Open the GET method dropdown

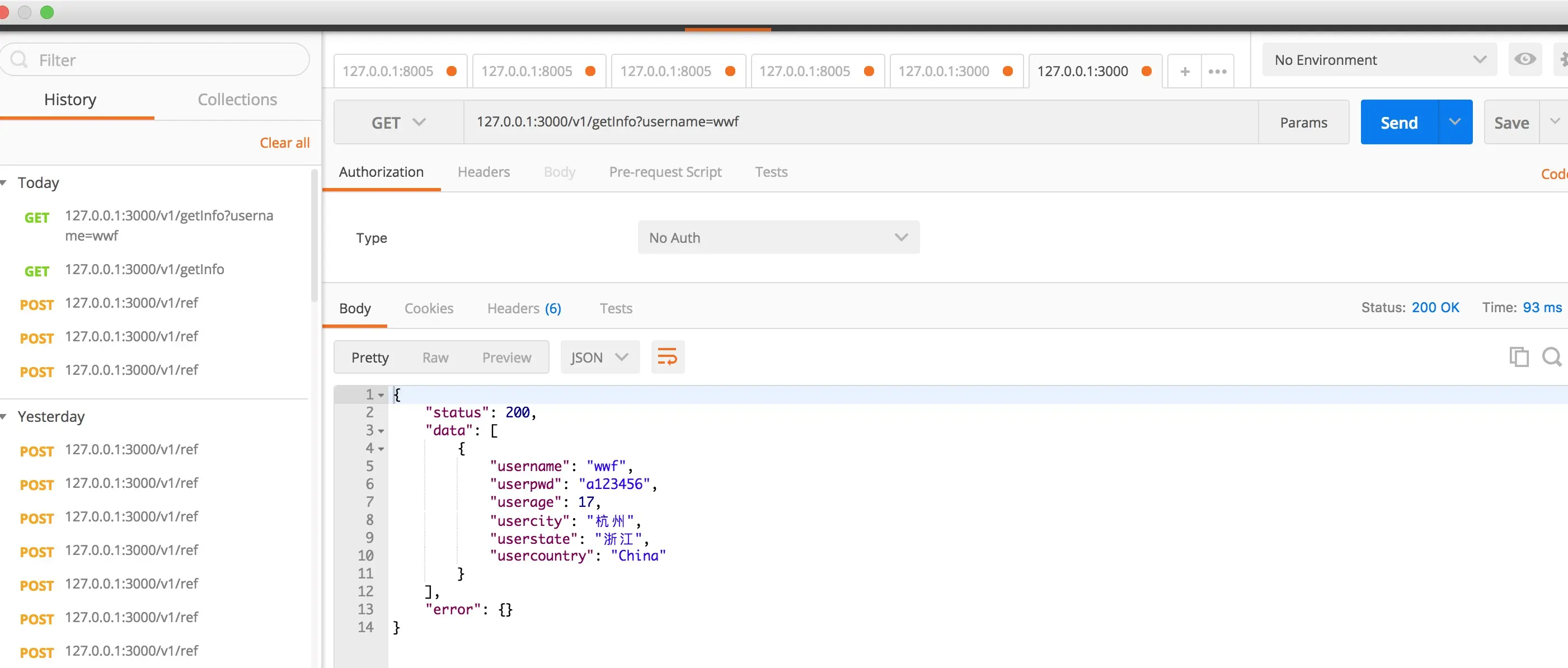tap(398, 123)
